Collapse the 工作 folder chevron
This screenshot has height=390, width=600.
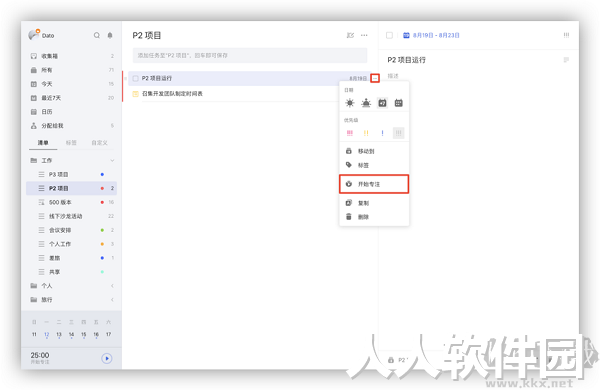112,160
